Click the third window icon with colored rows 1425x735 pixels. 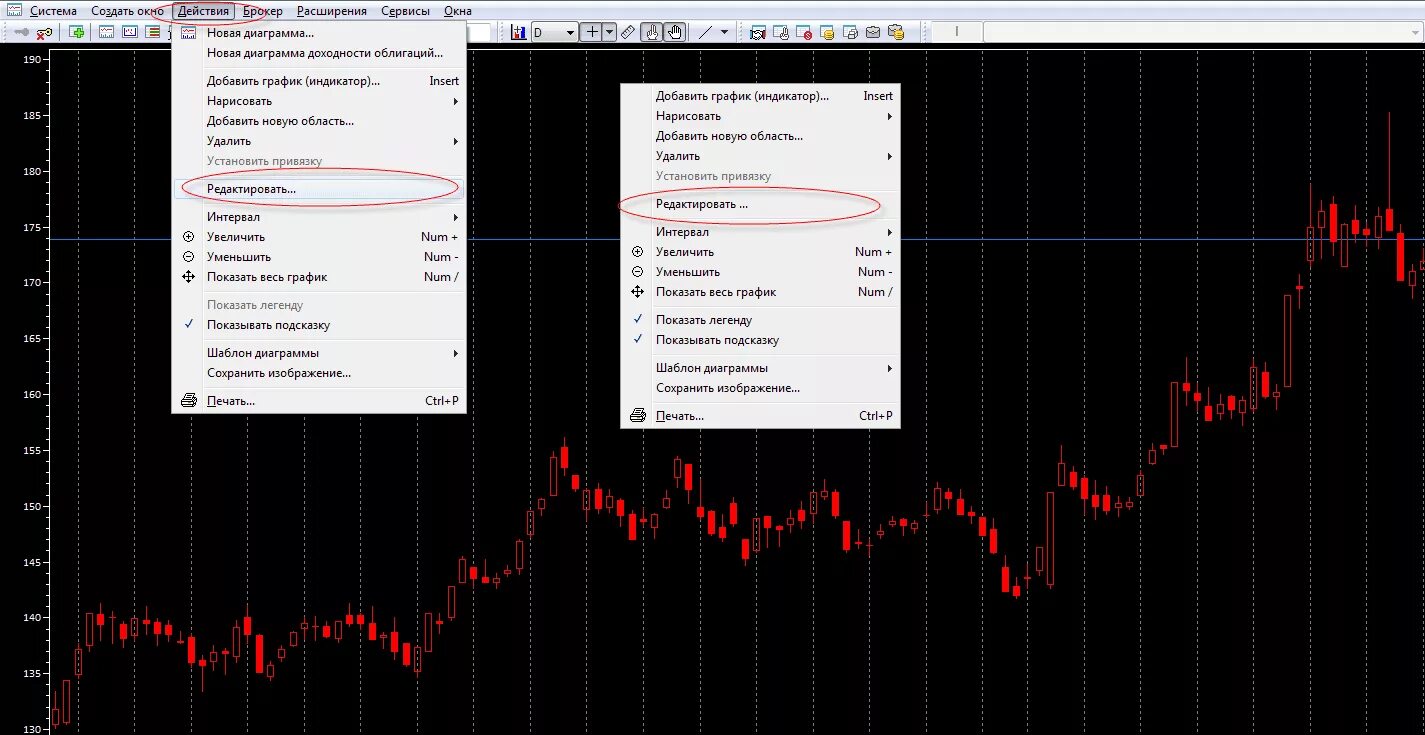[153, 32]
